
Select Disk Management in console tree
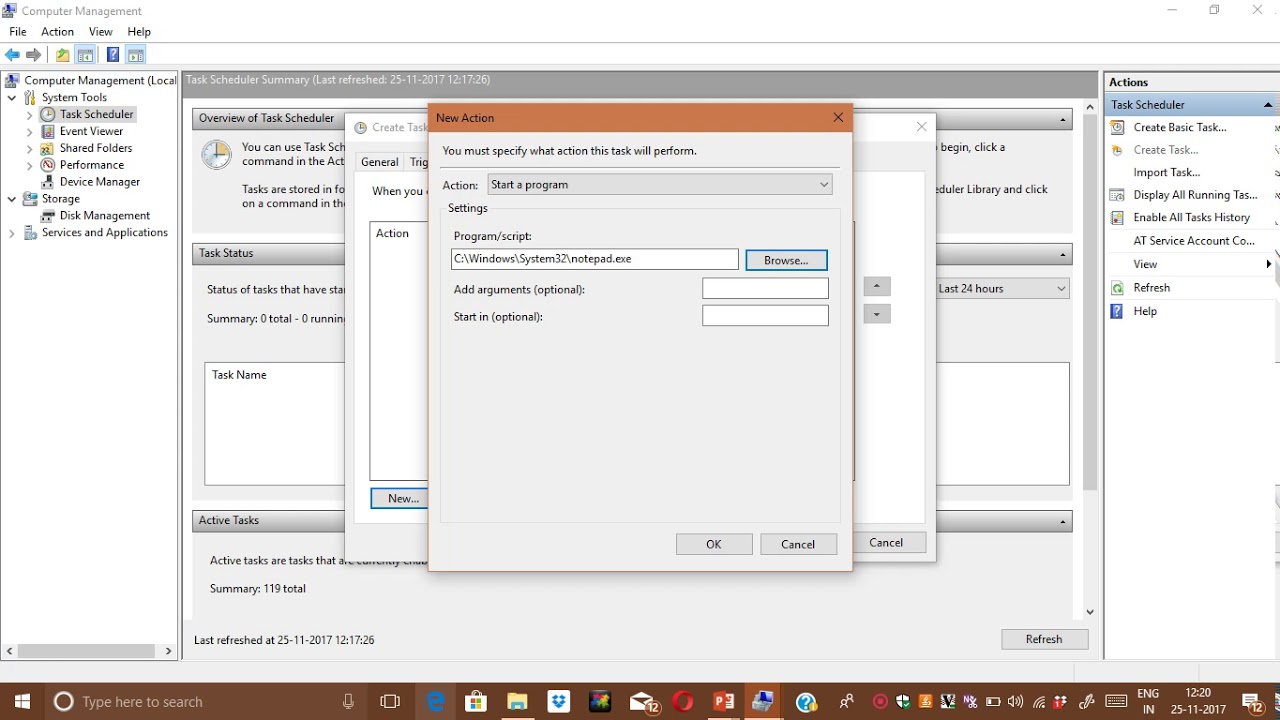click(104, 216)
